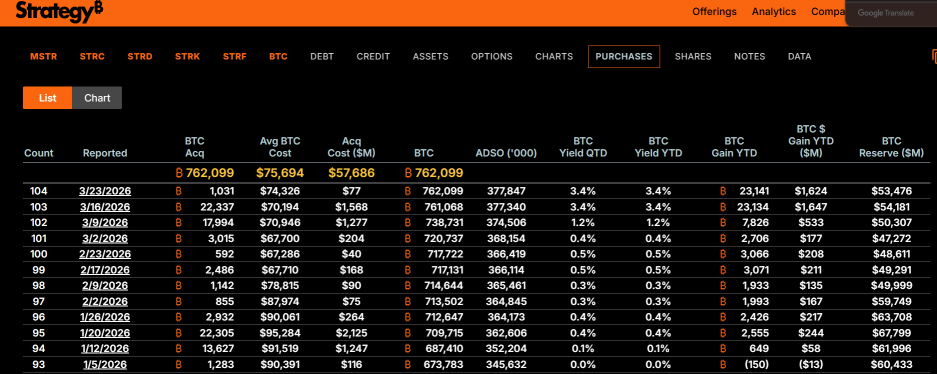This screenshot has width=937, height=374.
Task: Click count 100 in the table
Action: point(39,254)
